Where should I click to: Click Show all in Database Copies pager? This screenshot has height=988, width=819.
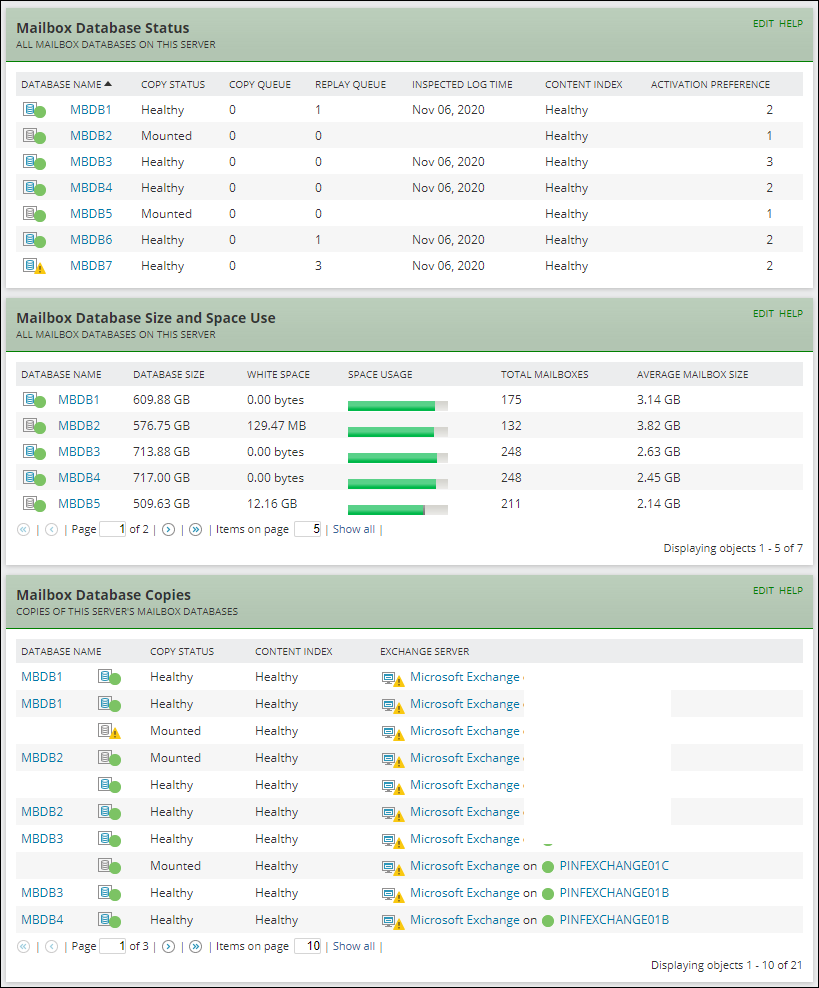(x=353, y=946)
